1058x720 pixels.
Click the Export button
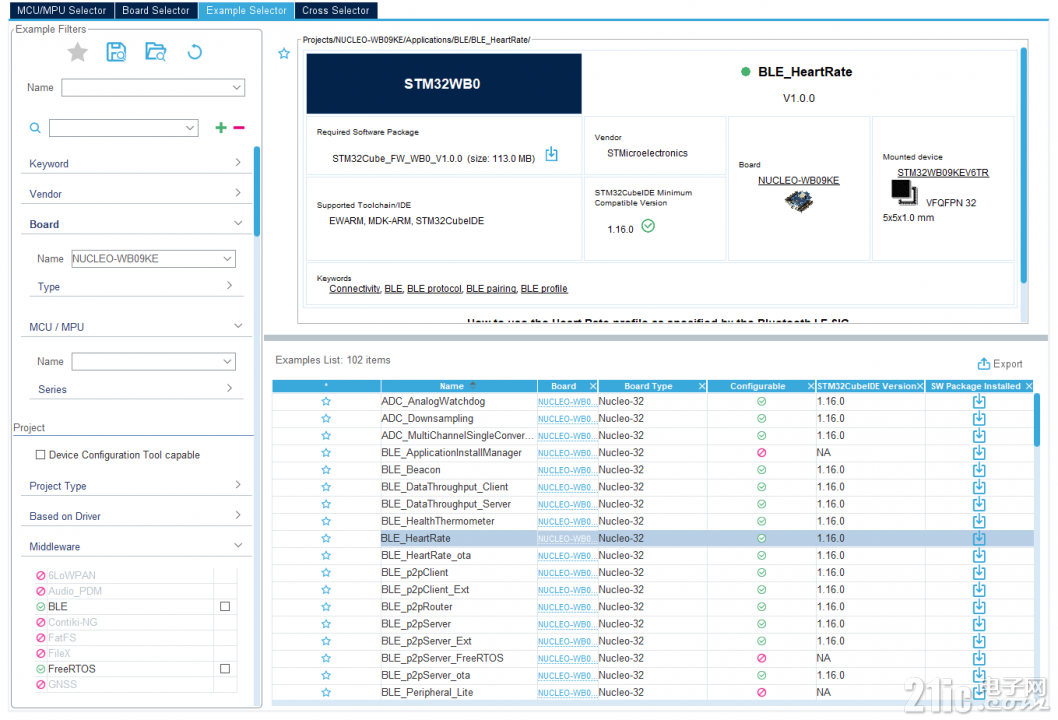point(1000,364)
